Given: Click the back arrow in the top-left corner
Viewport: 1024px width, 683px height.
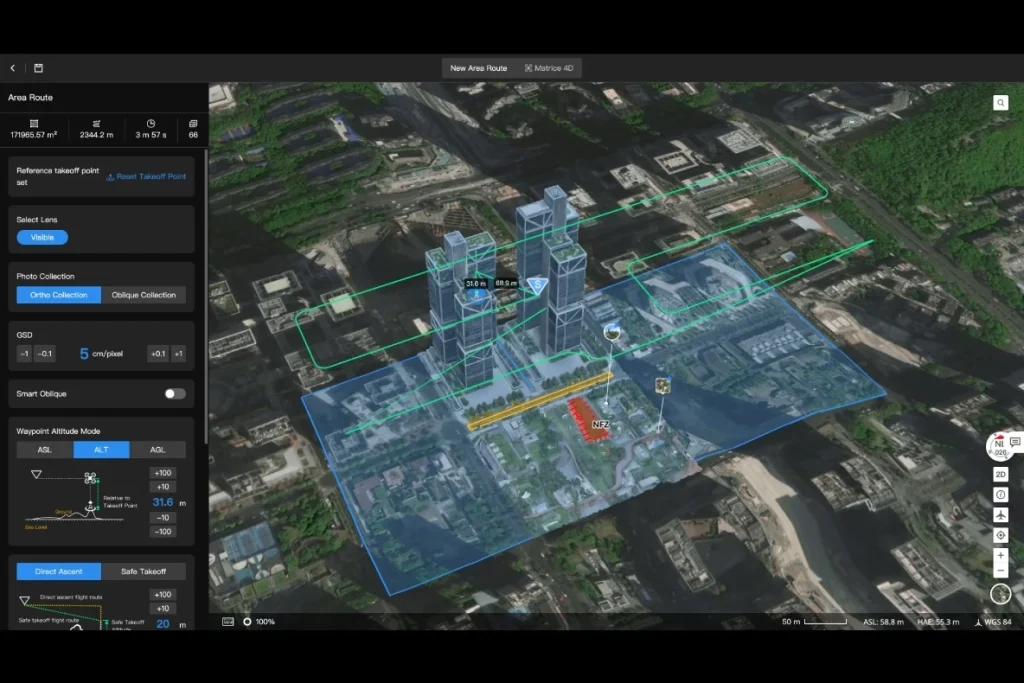Looking at the screenshot, I should pyautogui.click(x=11, y=68).
